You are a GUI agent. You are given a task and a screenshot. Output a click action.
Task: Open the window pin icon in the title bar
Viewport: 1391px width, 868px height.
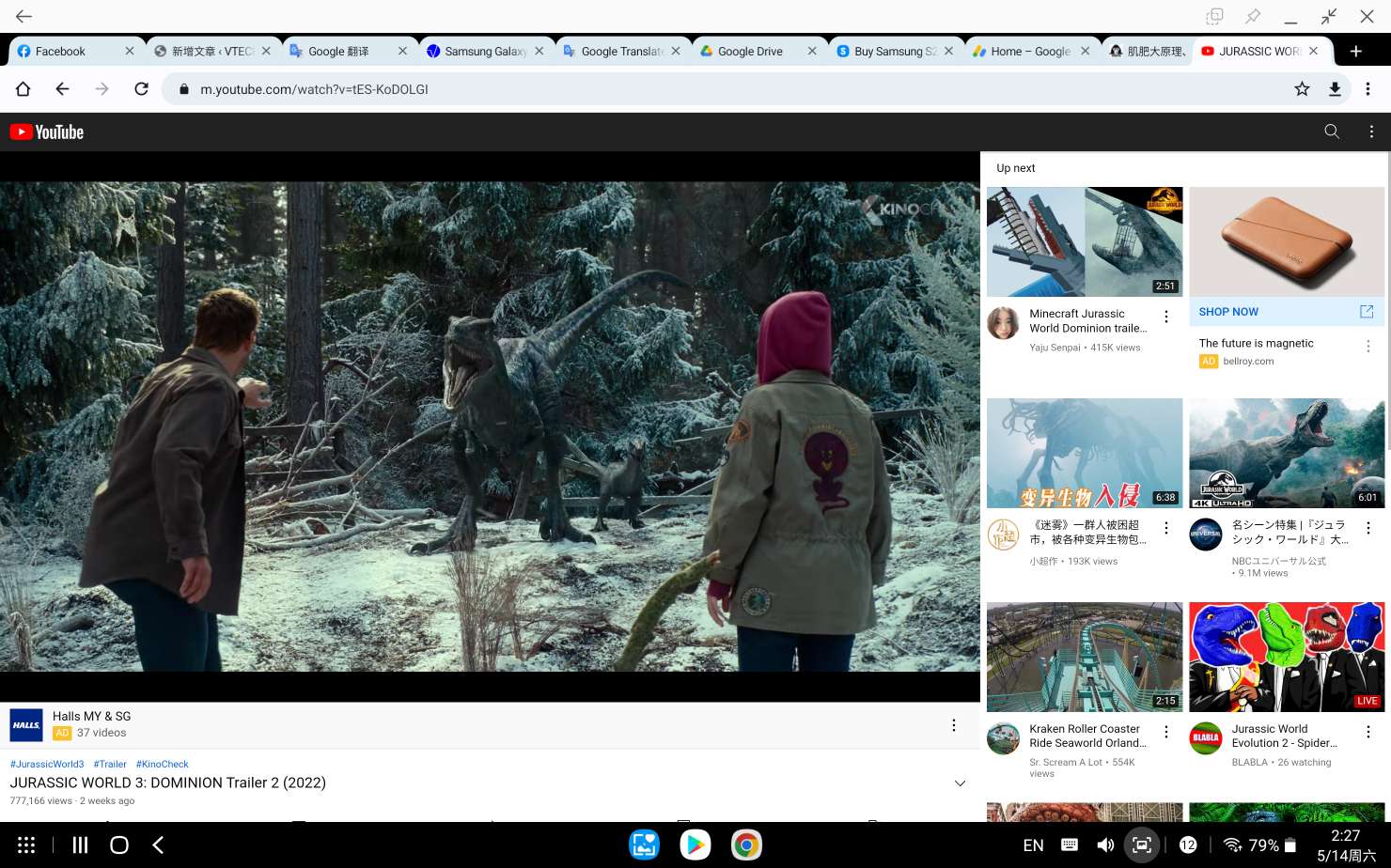pos(1253,16)
